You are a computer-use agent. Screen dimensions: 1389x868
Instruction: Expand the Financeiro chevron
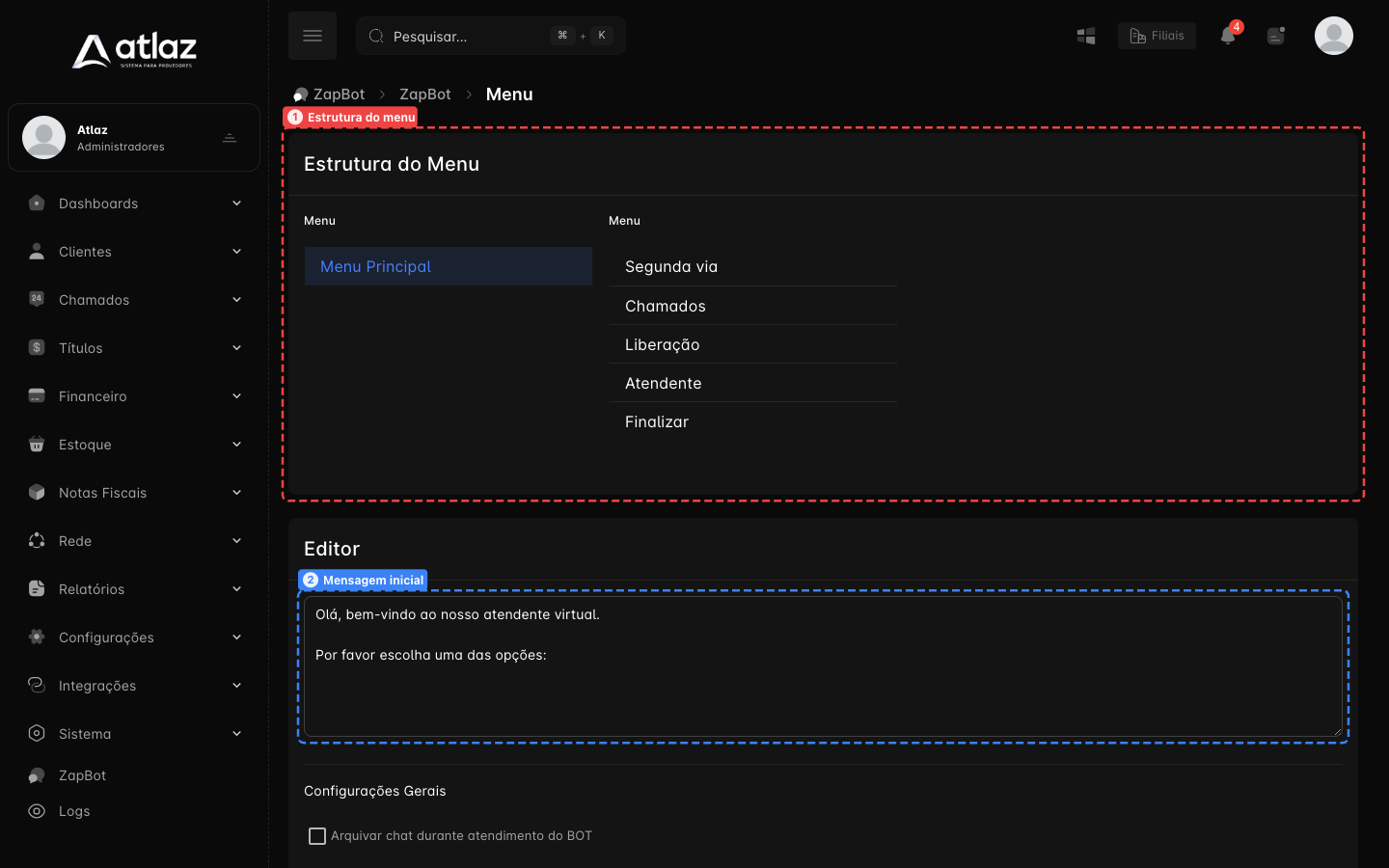[236, 396]
